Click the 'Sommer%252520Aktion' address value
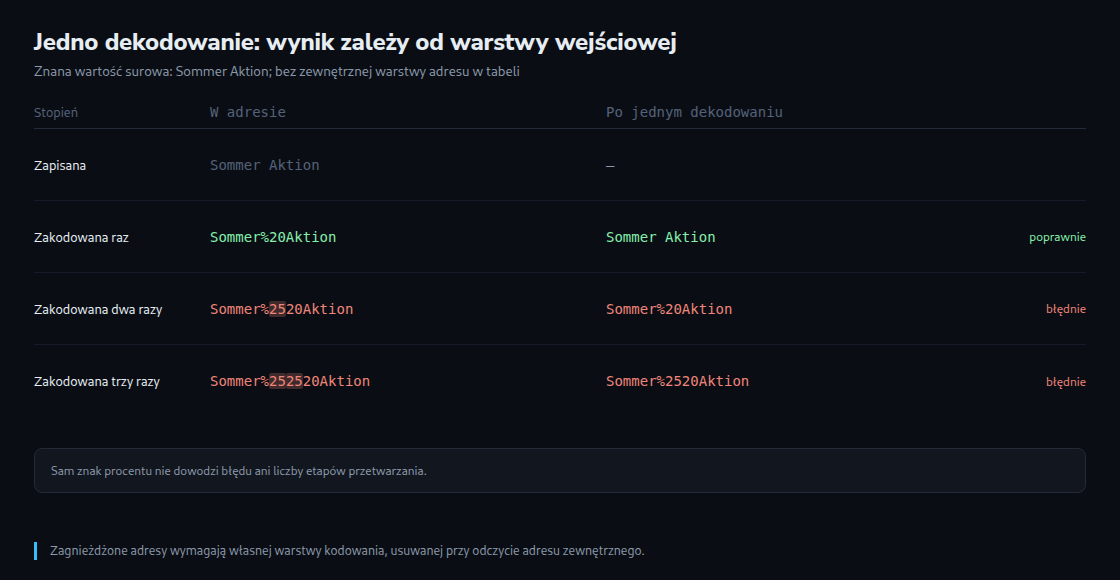The width and height of the screenshot is (1120, 580). (x=290, y=381)
